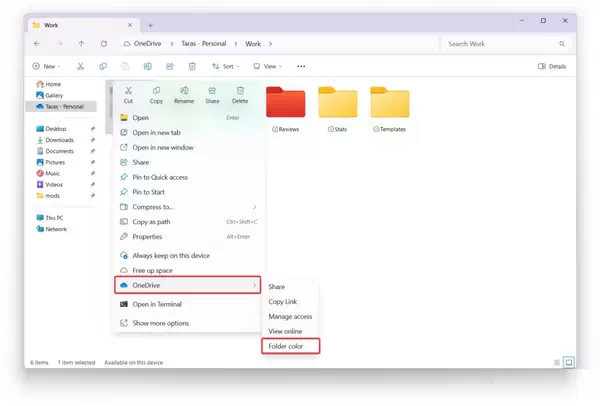Screen dimensions: 600x406
Task: Click the Cut icon in context menu
Action: (128, 91)
